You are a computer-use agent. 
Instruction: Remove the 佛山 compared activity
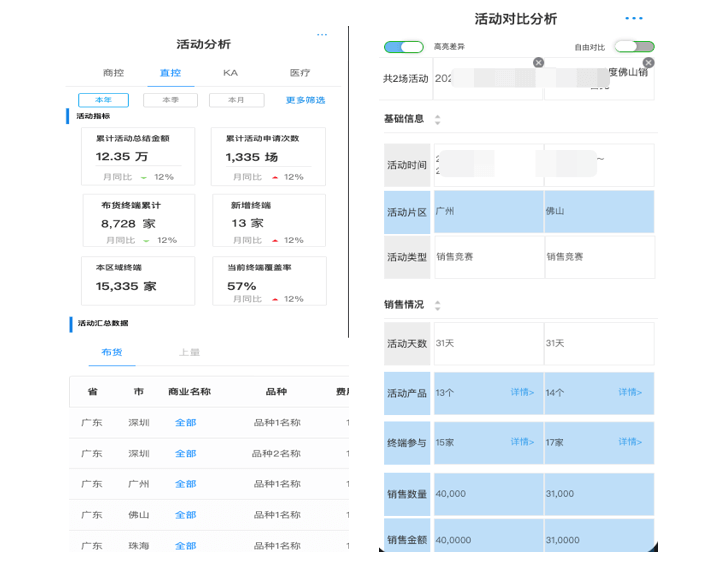[648, 62]
